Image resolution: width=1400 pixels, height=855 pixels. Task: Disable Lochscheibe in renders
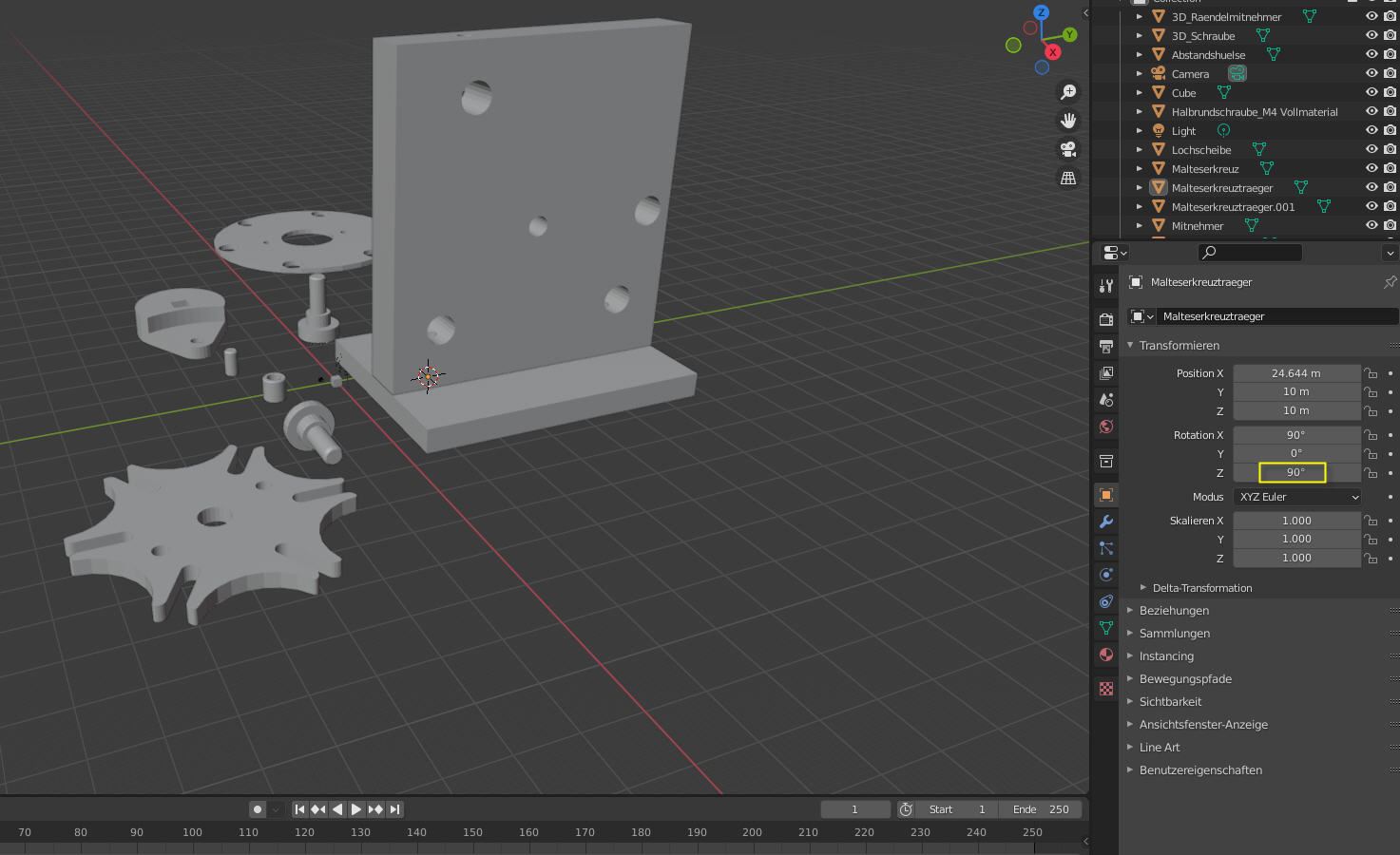click(1390, 149)
